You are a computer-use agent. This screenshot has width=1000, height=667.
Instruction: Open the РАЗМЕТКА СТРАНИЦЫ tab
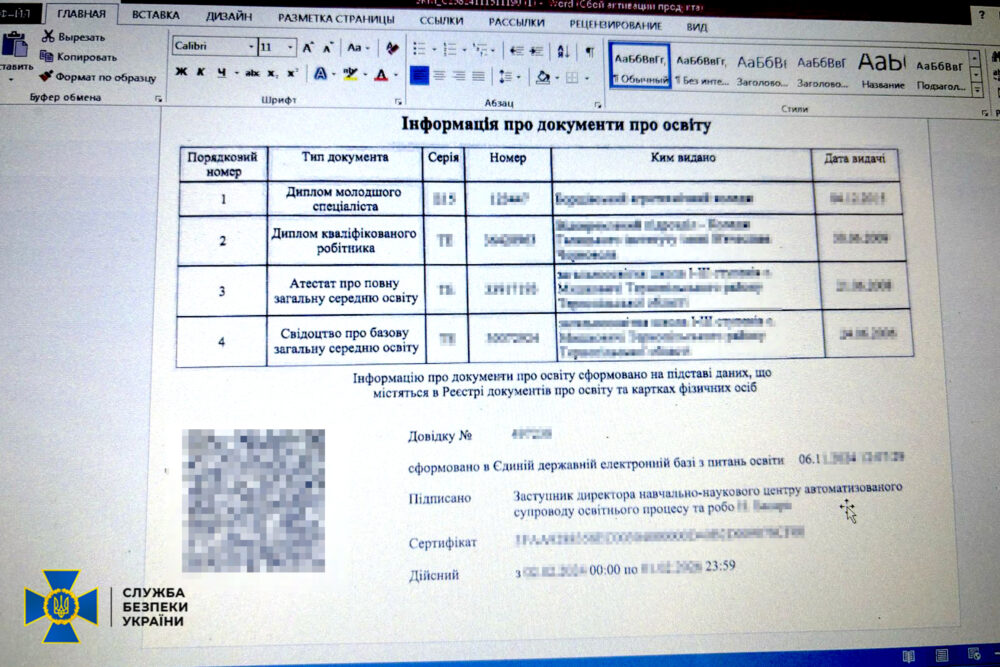[x=328, y=19]
